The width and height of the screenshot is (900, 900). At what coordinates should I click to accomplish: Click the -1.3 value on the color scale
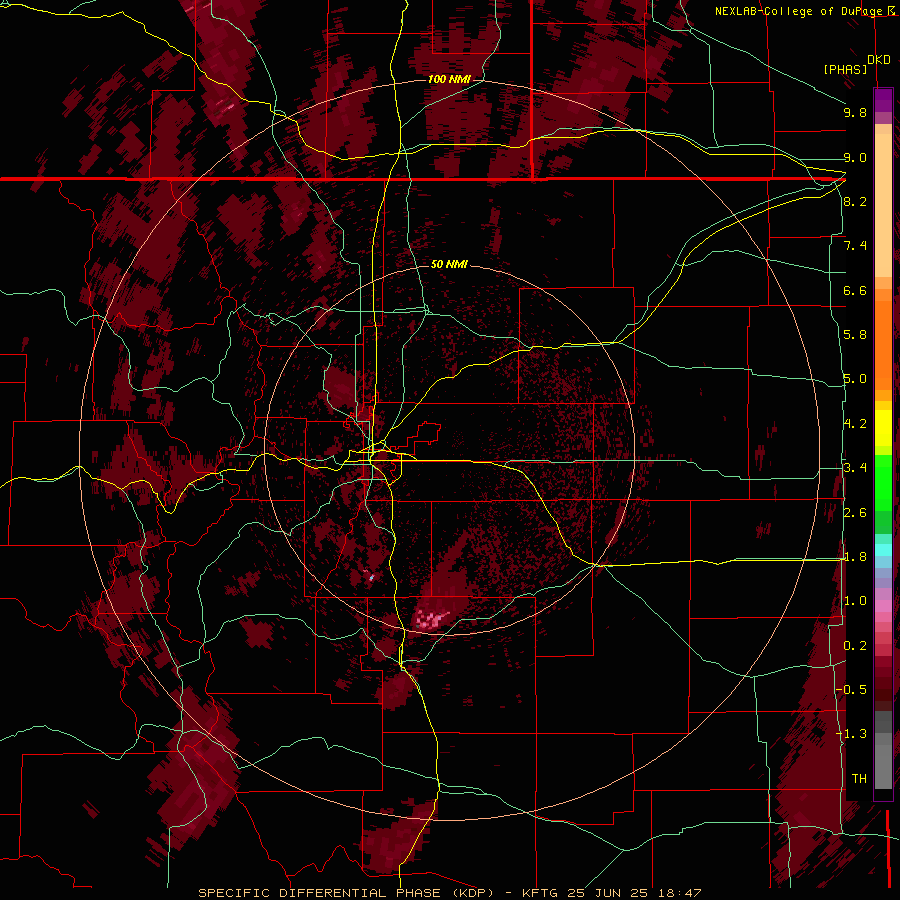[851, 734]
